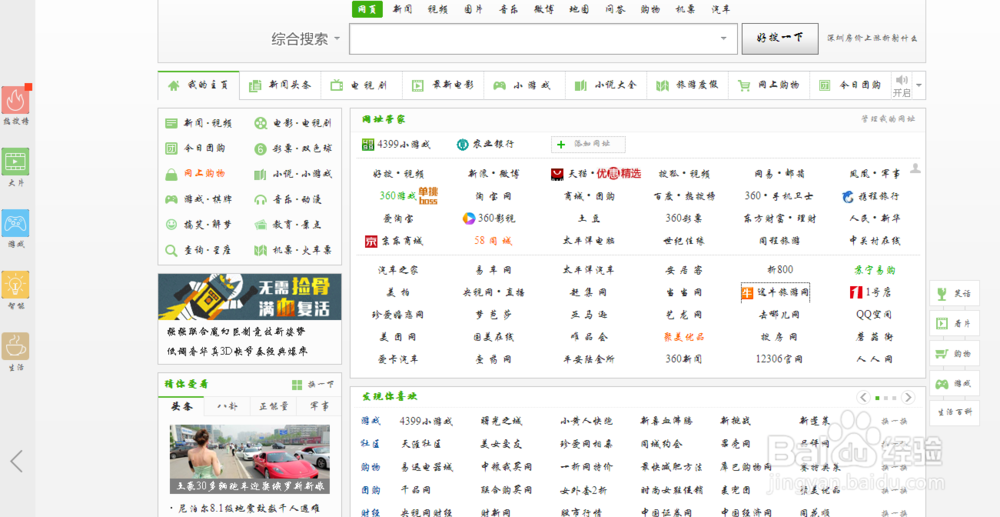Open the 搞笑·解梦 smiley category

pyautogui.click(x=198, y=224)
